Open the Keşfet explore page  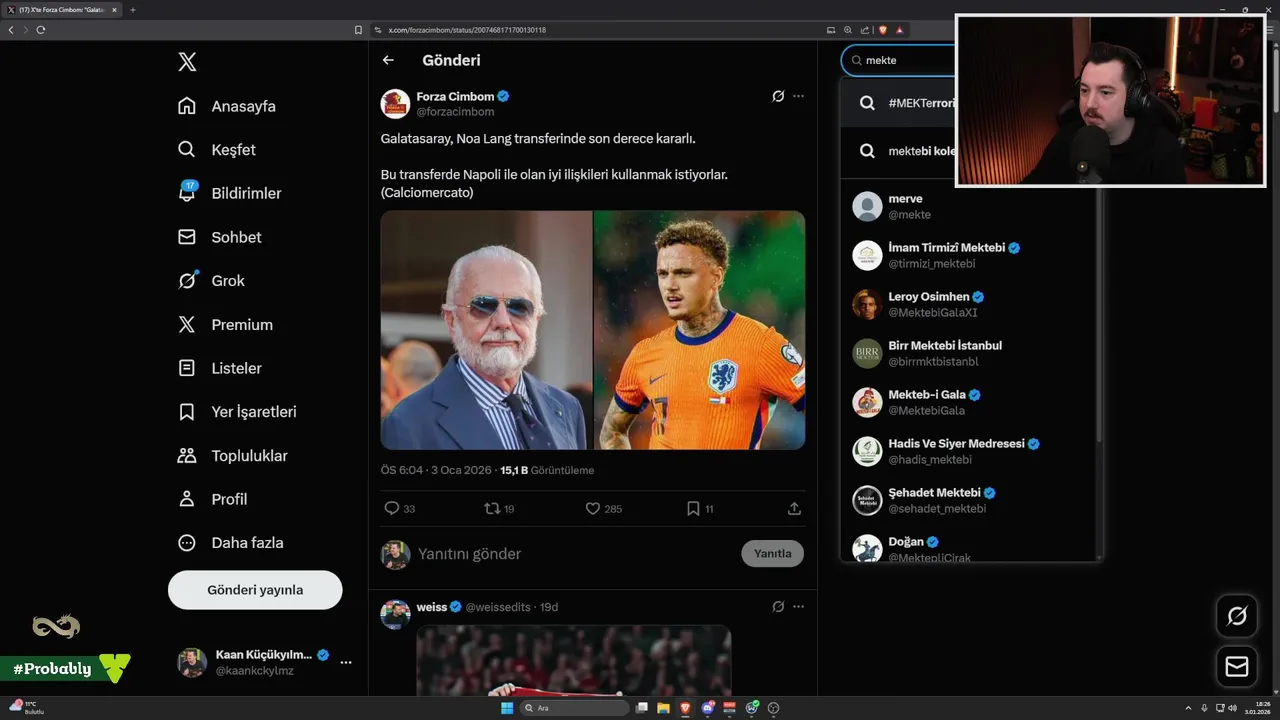(217, 150)
